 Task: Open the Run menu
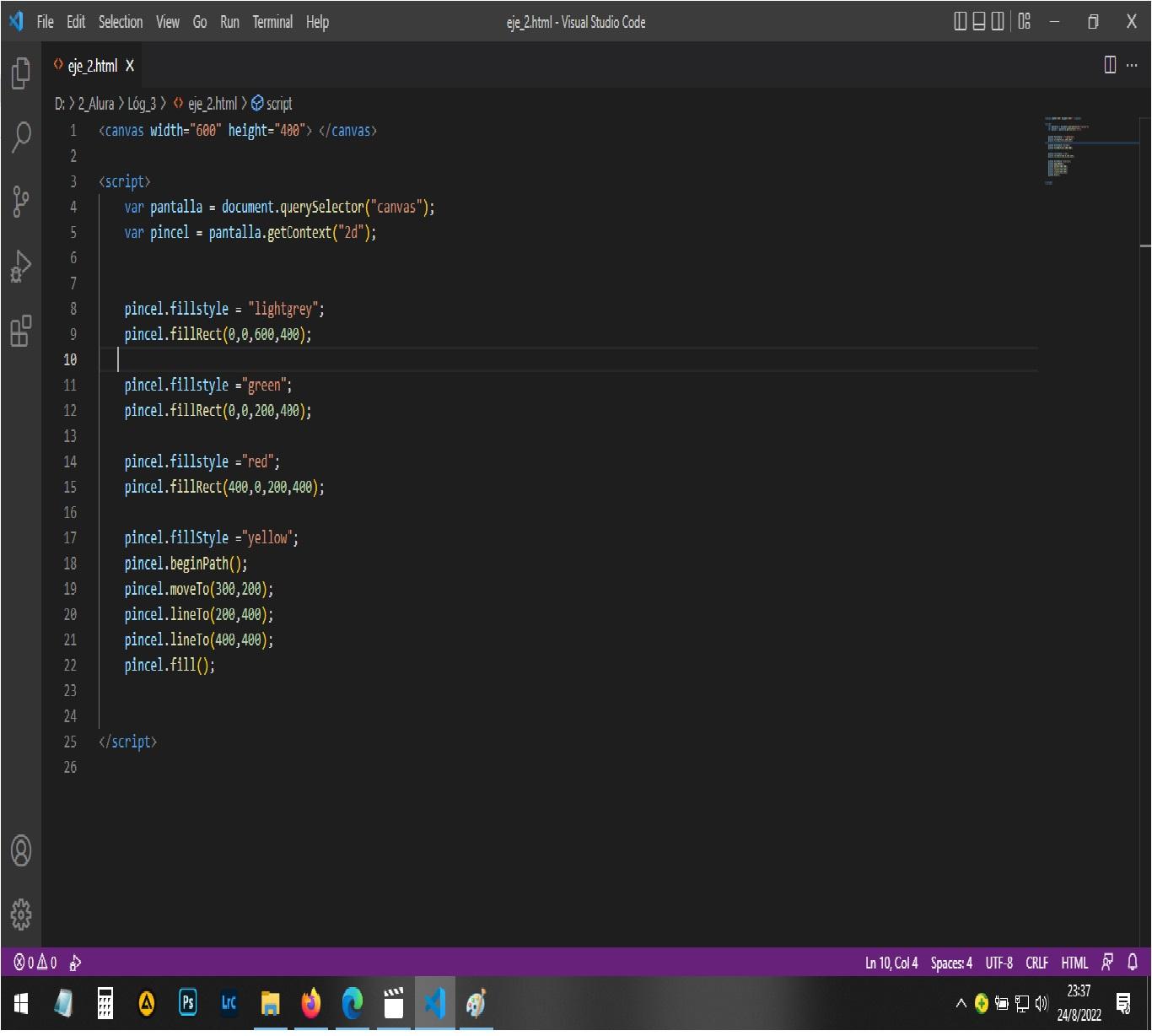pyautogui.click(x=229, y=22)
